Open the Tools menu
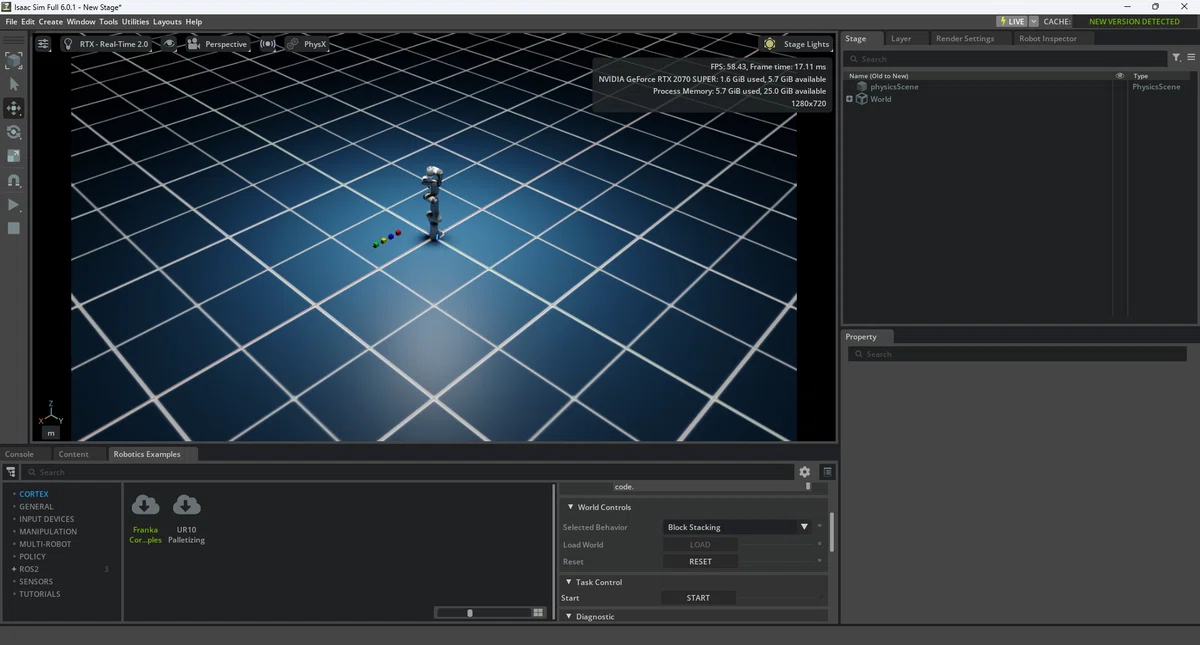Image resolution: width=1200 pixels, height=645 pixels. 108,22
